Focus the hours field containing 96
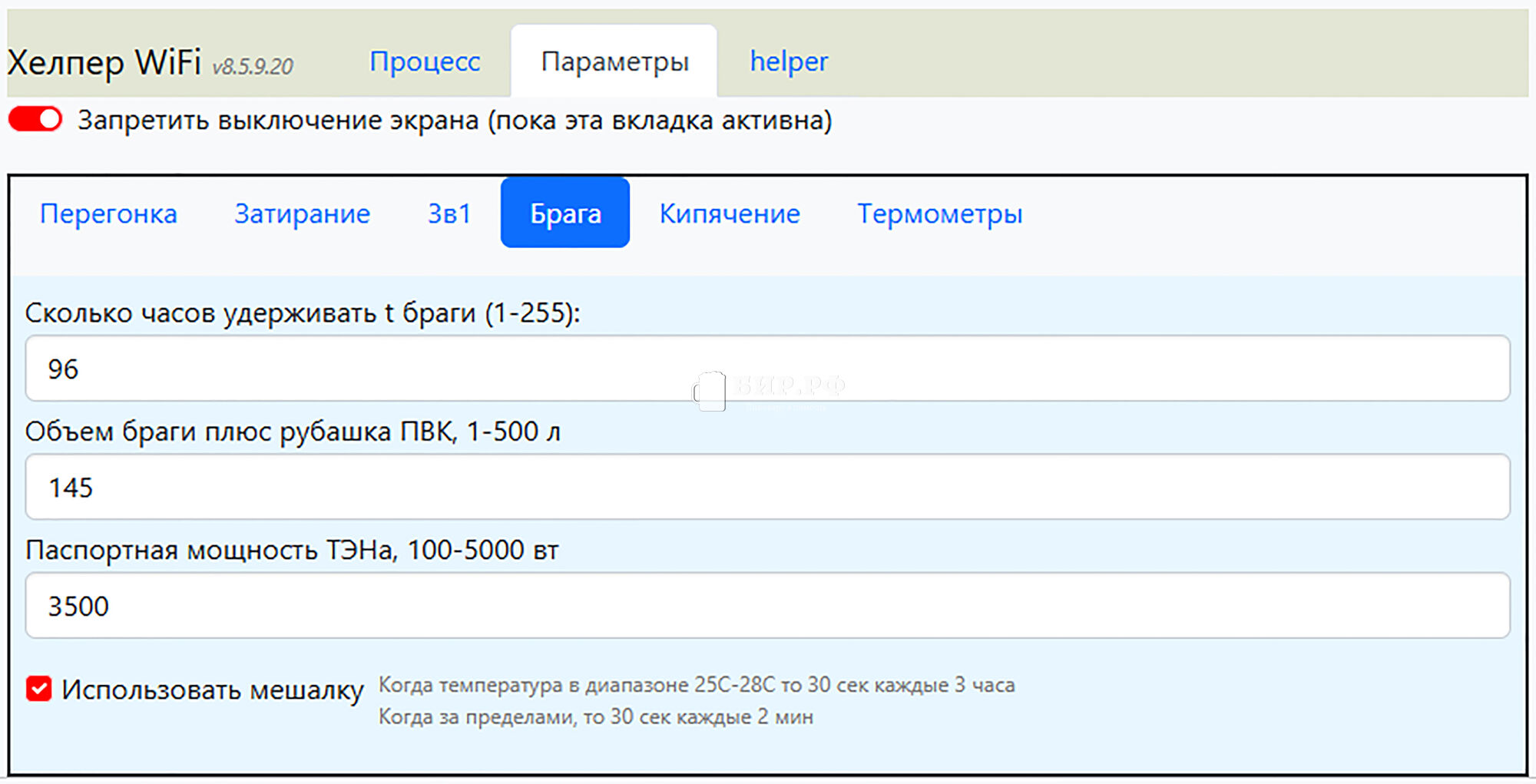 [768, 369]
